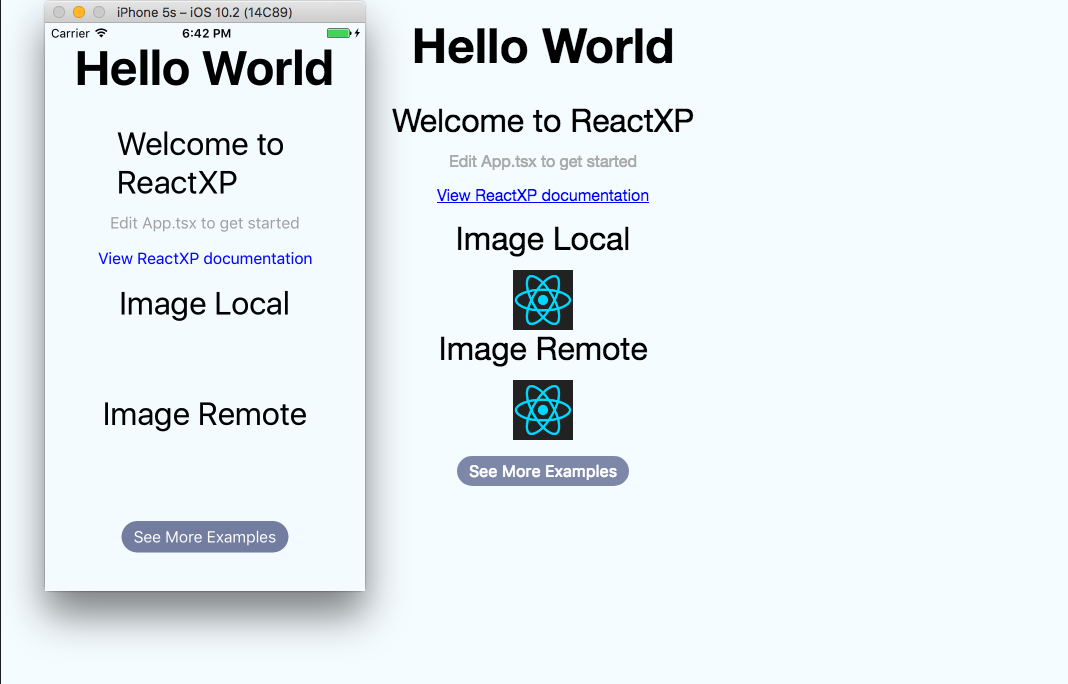Click Hello World heading in iPhone simulator

pyautogui.click(x=204, y=69)
